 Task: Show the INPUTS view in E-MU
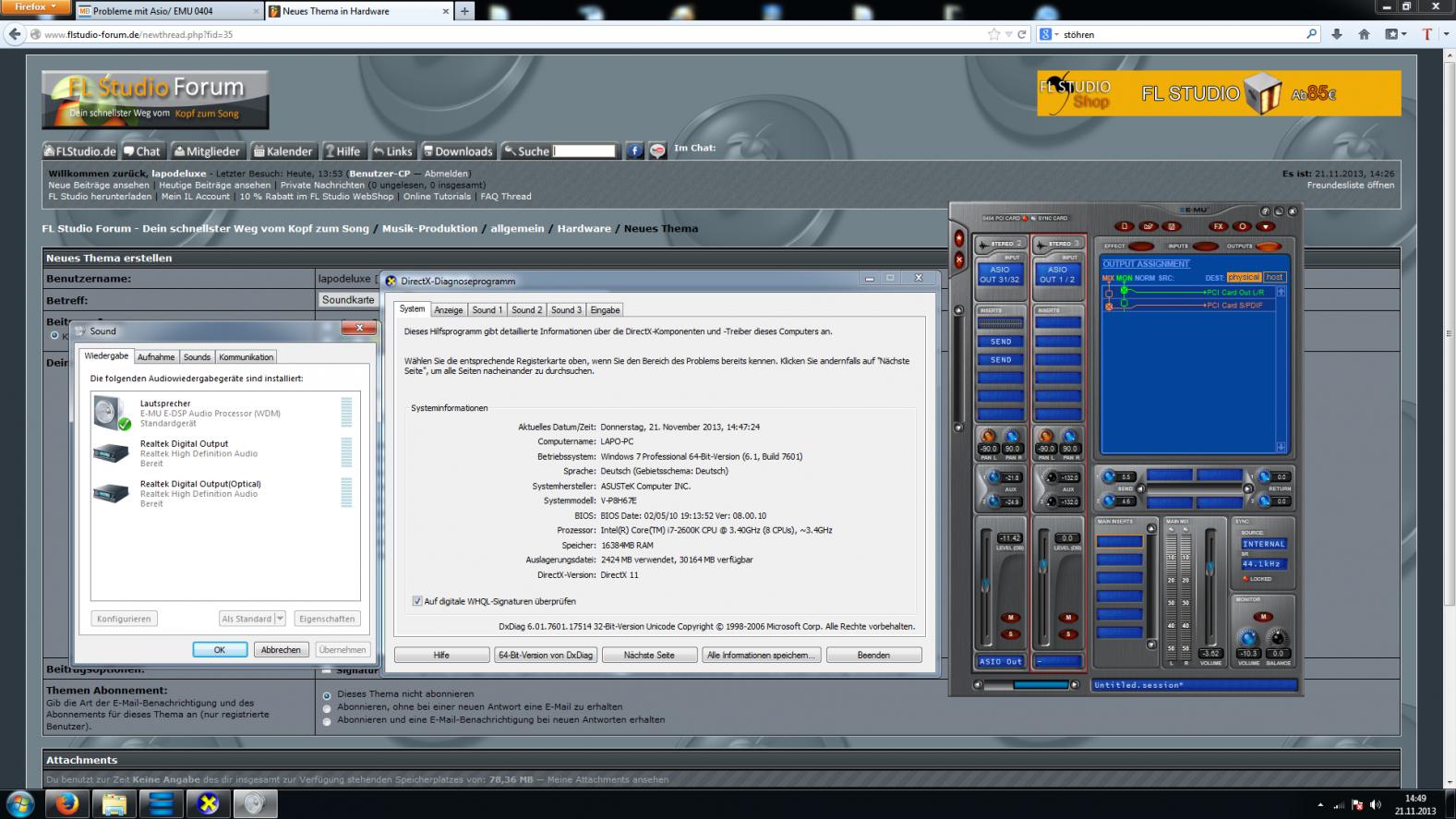[x=1206, y=247]
